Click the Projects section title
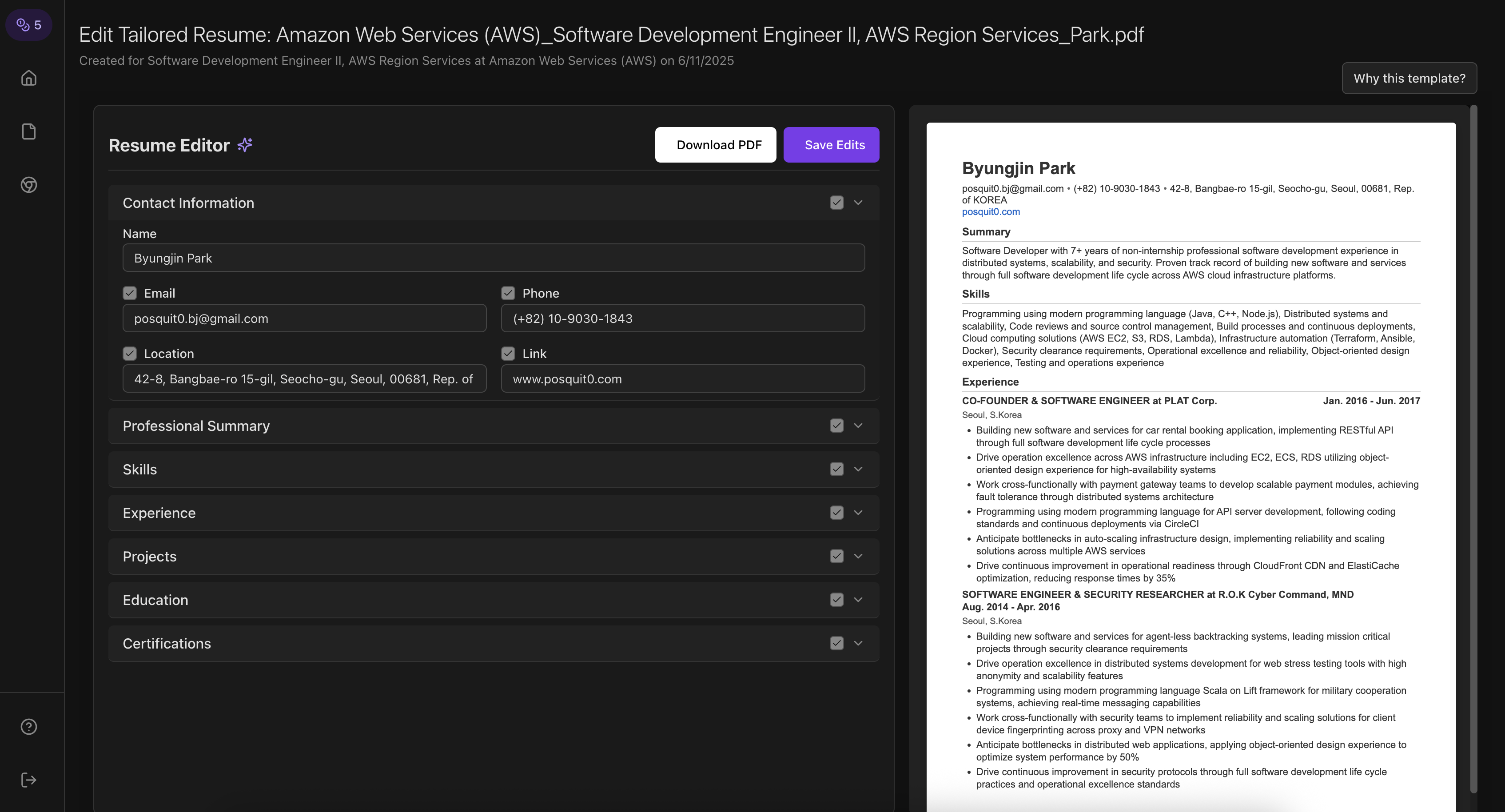The height and width of the screenshot is (812, 1505). pyautogui.click(x=150, y=556)
